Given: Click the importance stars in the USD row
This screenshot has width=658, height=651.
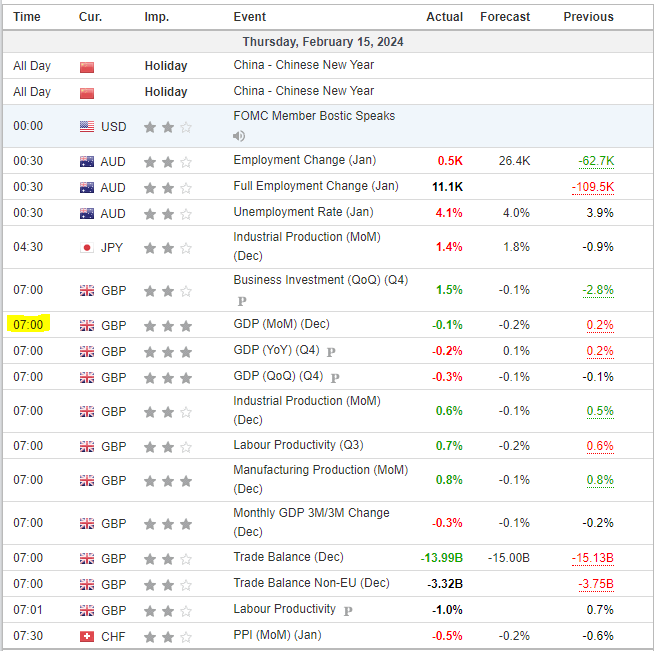Looking at the screenshot, I should point(167,127).
